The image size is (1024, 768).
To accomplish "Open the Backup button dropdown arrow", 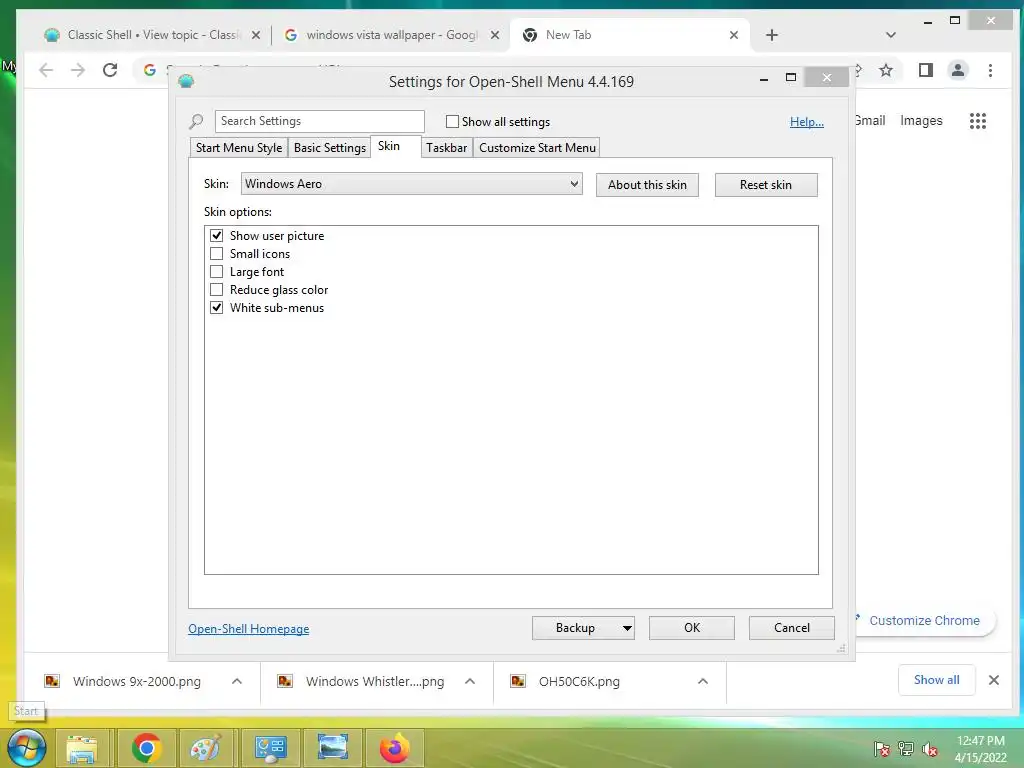I will (x=627, y=628).
